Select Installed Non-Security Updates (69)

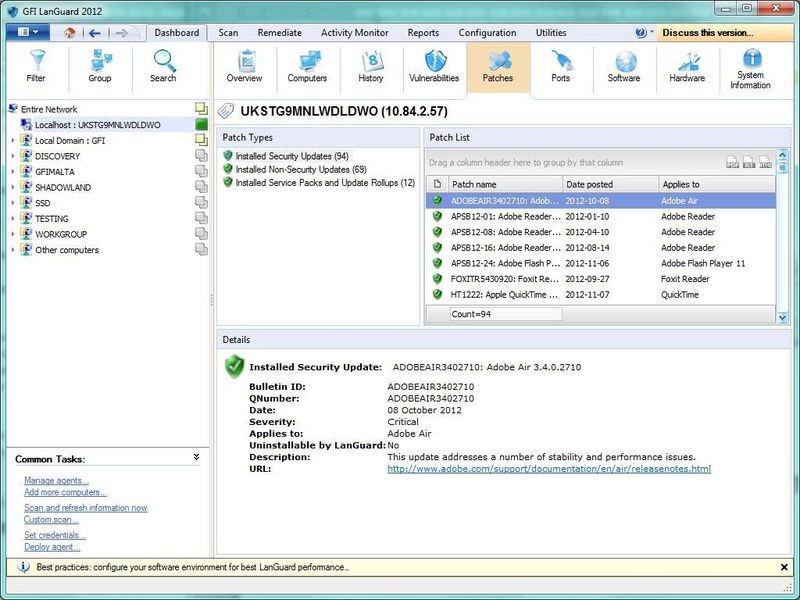(x=301, y=169)
